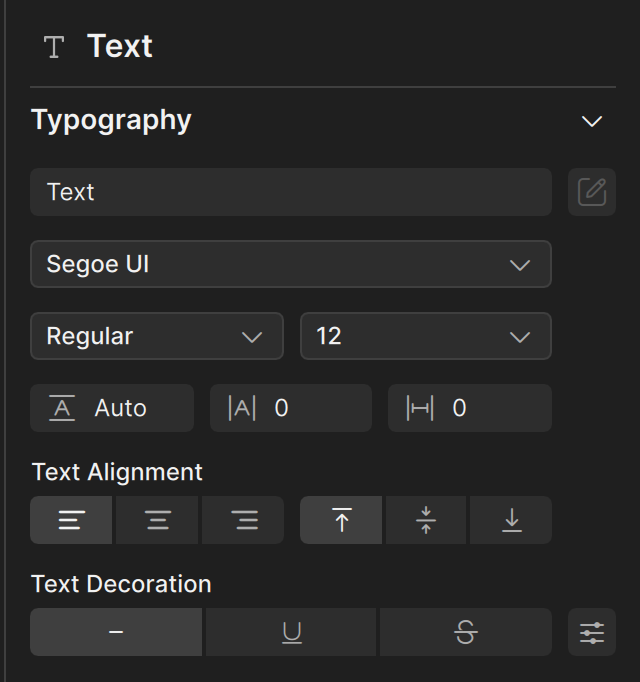Align text to the vertical middle
The width and height of the screenshot is (640, 682).
(426, 520)
